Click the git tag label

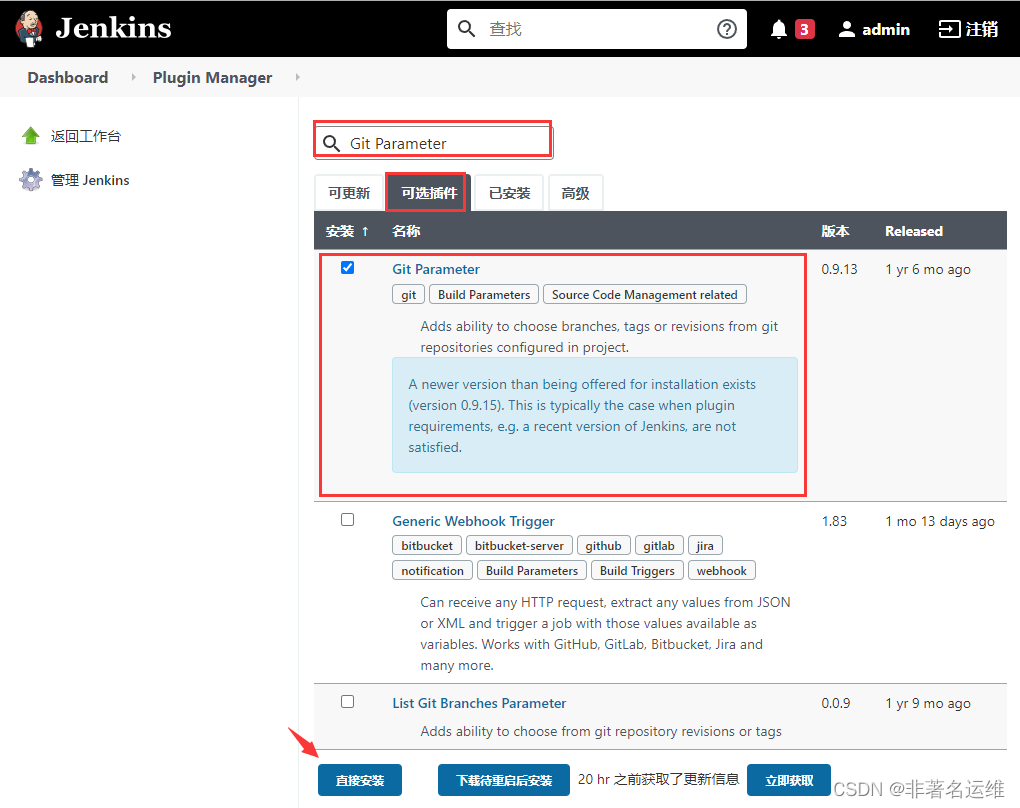point(409,295)
